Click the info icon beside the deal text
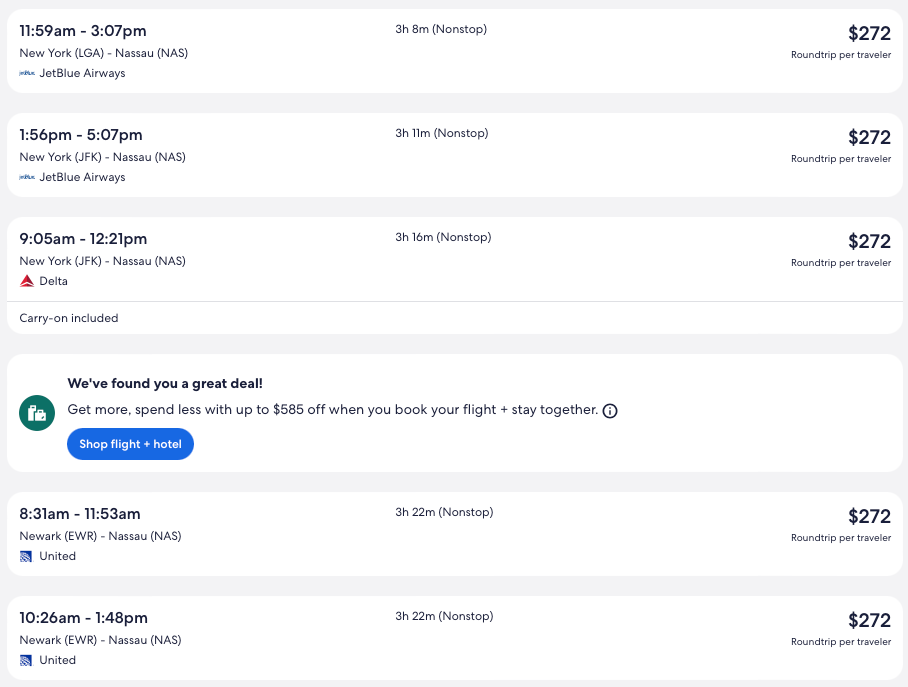This screenshot has width=908, height=687. (610, 411)
